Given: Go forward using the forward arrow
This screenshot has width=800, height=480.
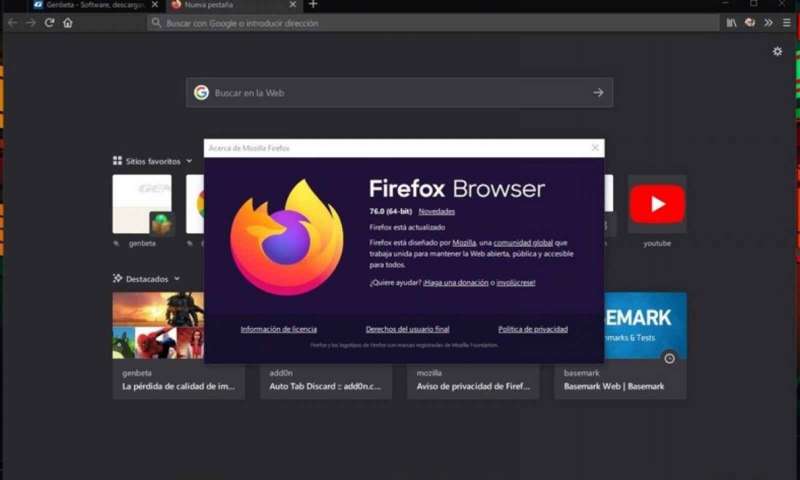Looking at the screenshot, I should (x=31, y=23).
